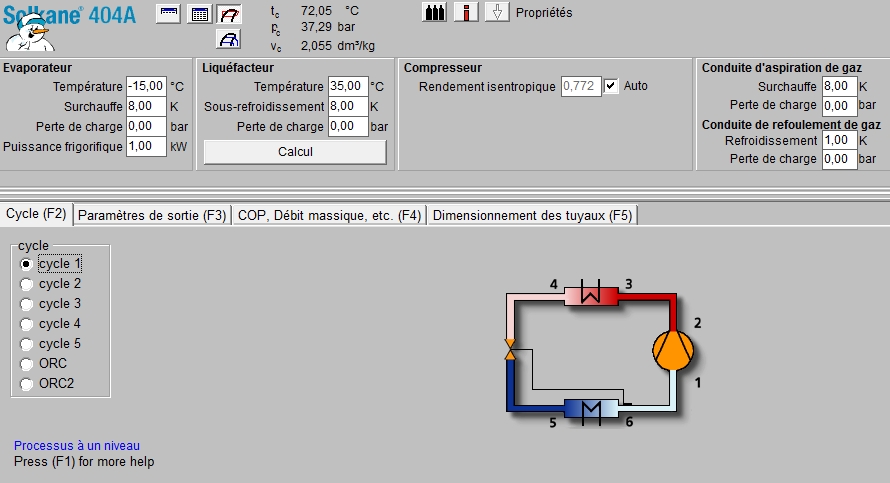Viewport: 890px width, 483px height.
Task: Click the orange compressor symbol in diagram
Action: point(673,351)
